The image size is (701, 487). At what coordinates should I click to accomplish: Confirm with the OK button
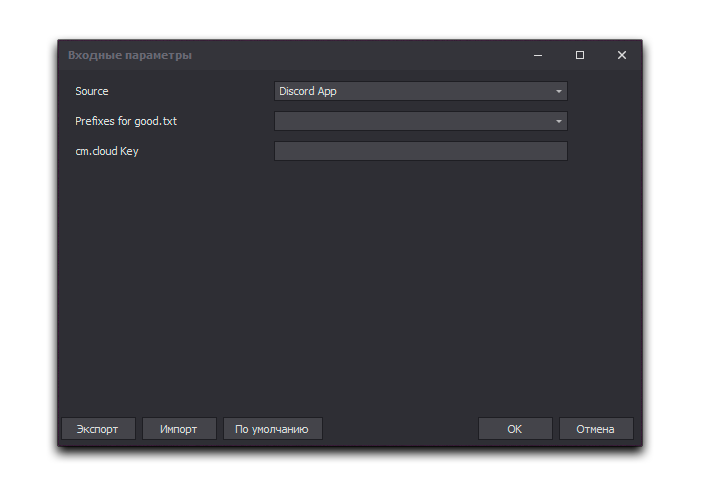click(x=514, y=429)
